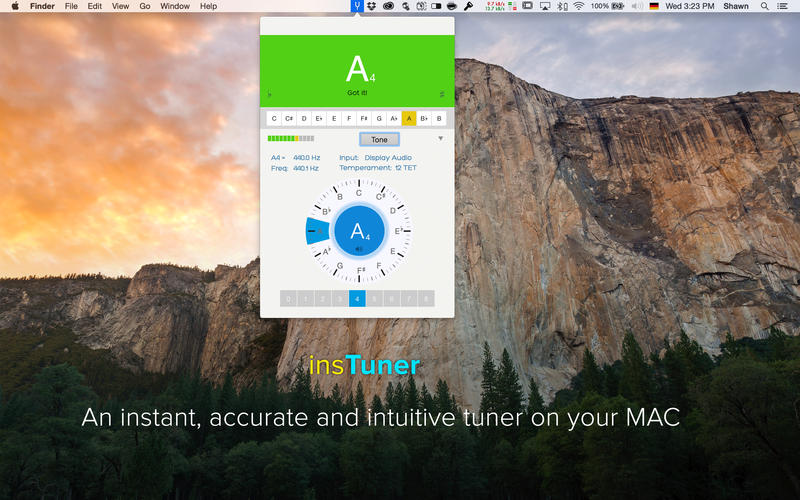The image size is (800, 500).
Task: Open Notification Center list icon
Action: (x=782, y=6)
